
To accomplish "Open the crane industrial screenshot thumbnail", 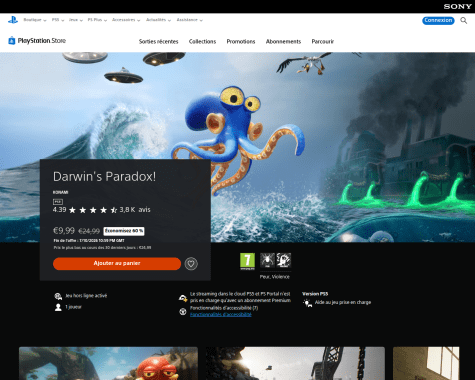I will pos(295,363).
